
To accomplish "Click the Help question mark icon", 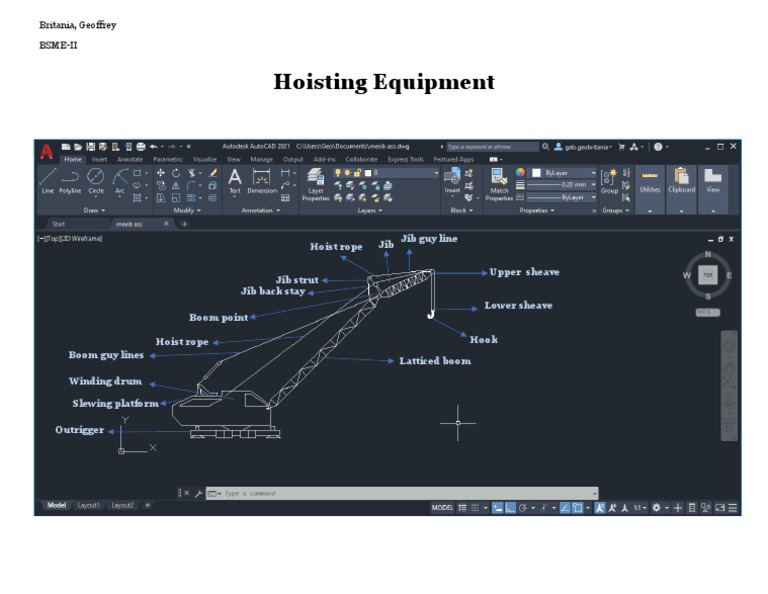I will (658, 146).
